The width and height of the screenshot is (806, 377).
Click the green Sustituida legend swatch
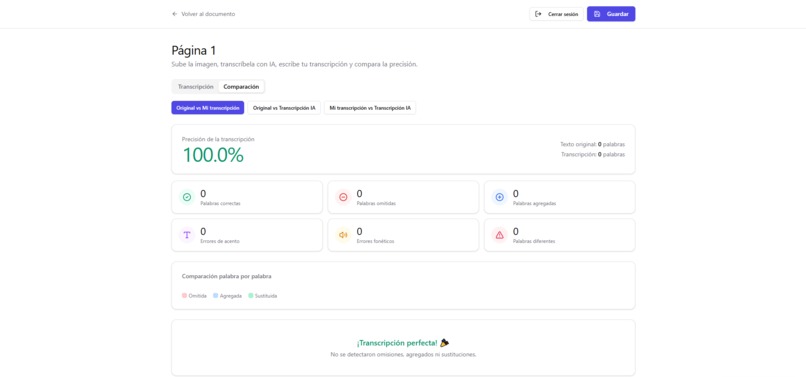(x=251, y=296)
